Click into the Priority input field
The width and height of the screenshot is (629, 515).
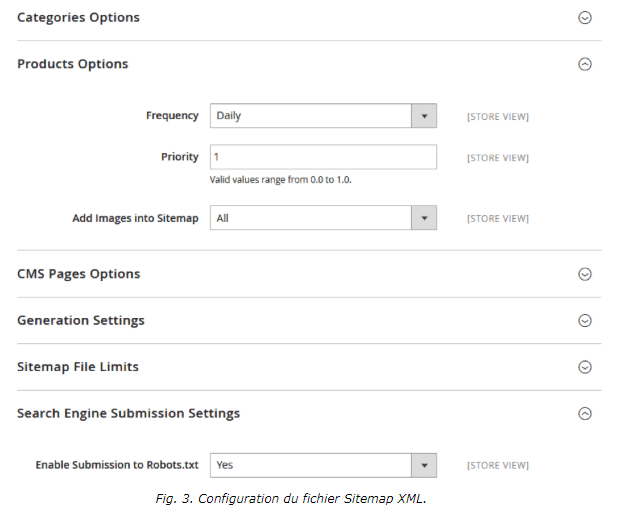tap(323, 157)
